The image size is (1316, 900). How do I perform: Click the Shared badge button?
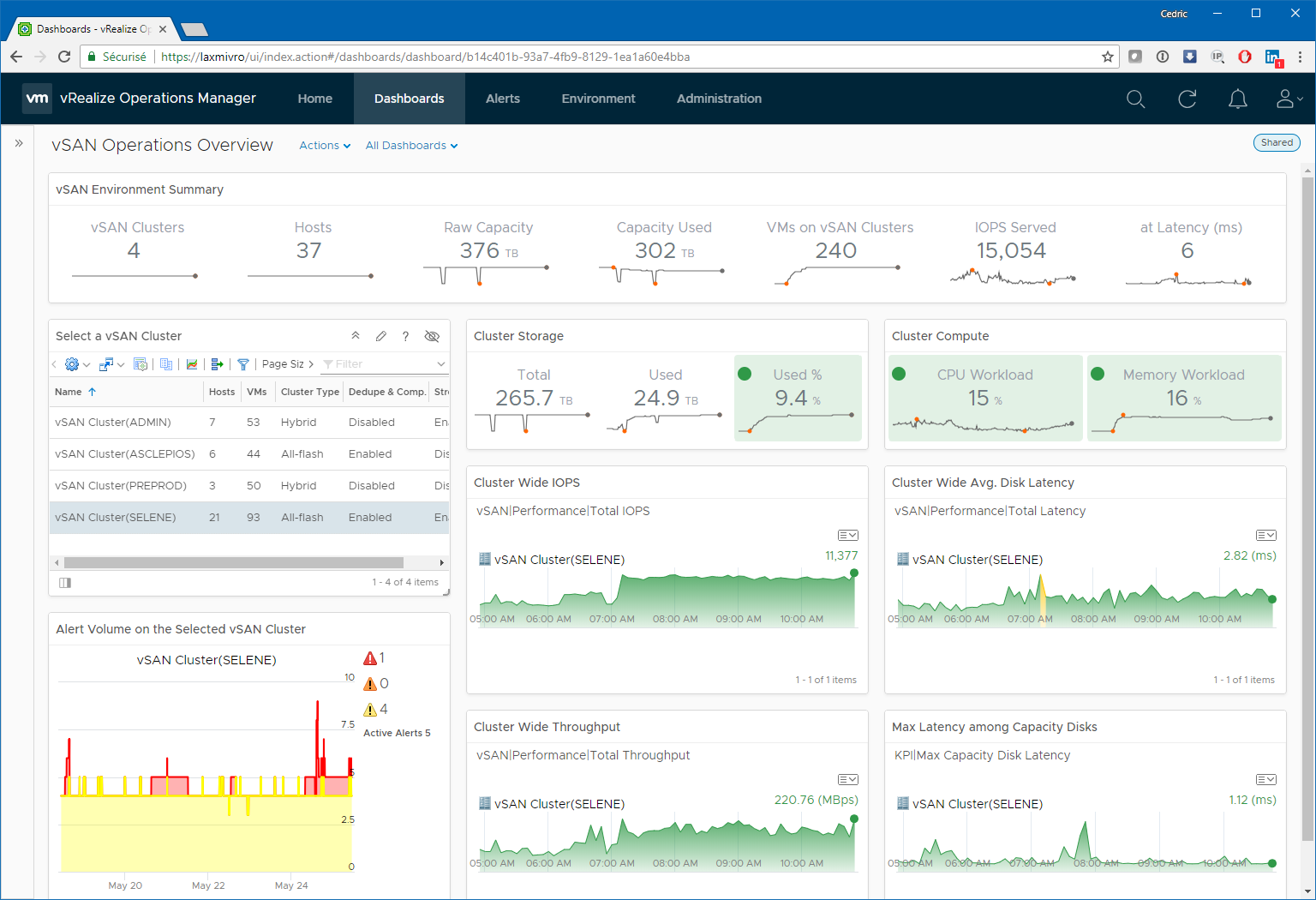[x=1277, y=143]
